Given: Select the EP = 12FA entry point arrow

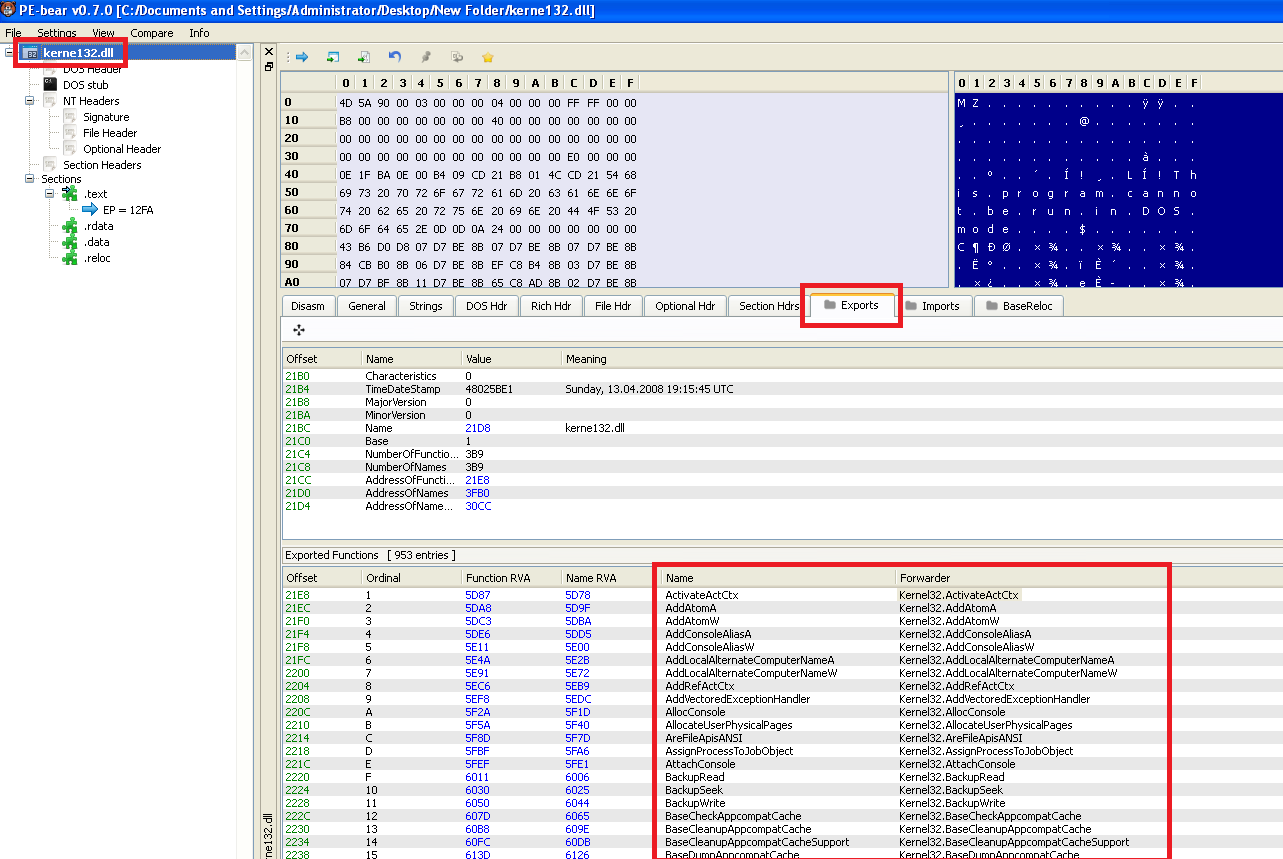Looking at the screenshot, I should (91, 210).
